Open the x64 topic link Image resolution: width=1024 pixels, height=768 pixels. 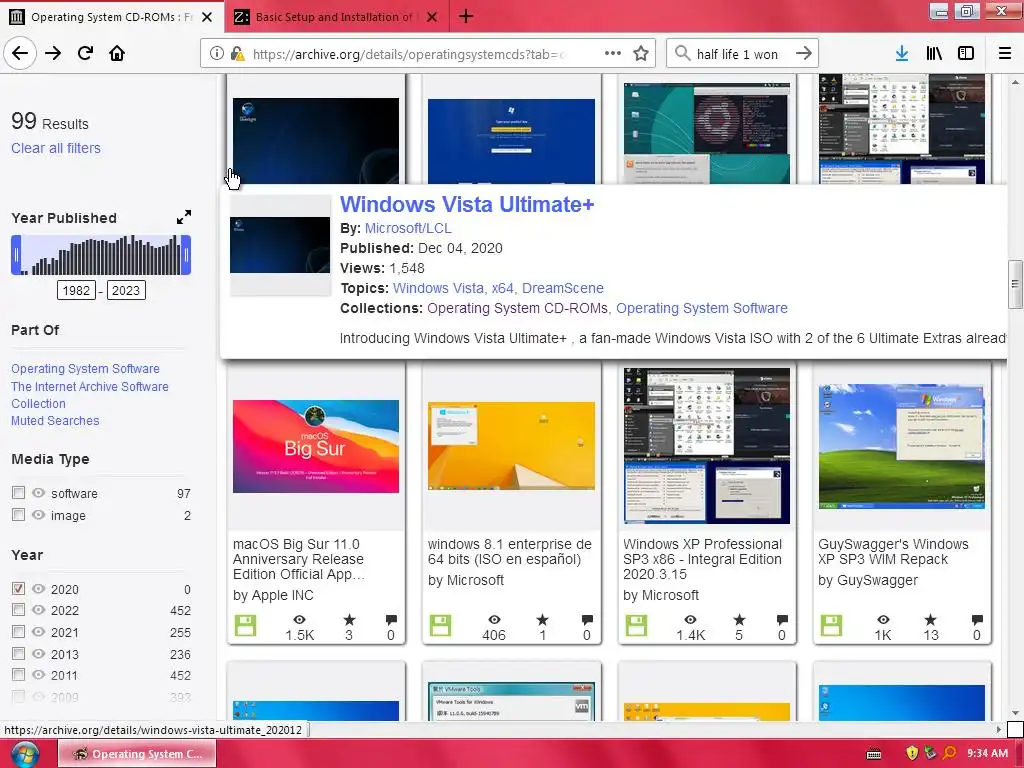click(x=502, y=288)
